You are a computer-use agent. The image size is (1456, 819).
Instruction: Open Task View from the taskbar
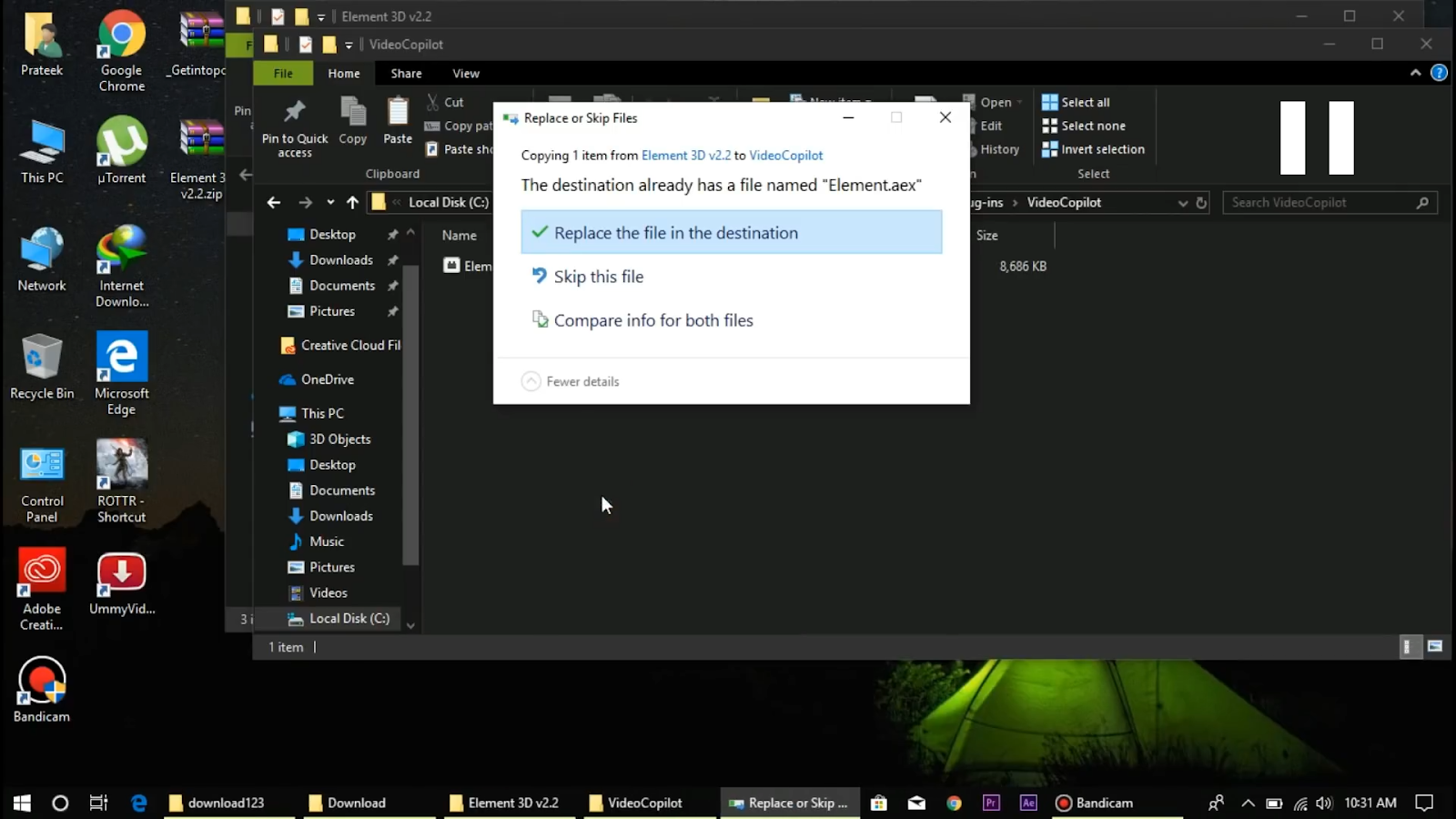(98, 803)
